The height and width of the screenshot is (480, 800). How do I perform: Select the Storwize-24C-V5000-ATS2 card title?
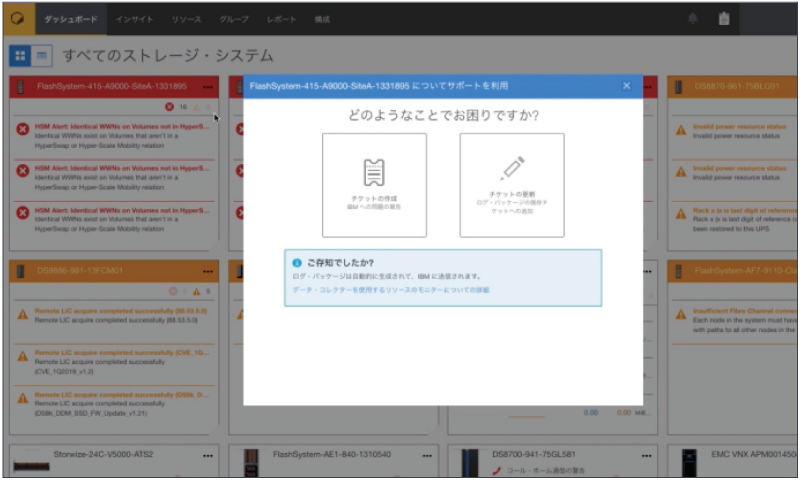coord(103,454)
